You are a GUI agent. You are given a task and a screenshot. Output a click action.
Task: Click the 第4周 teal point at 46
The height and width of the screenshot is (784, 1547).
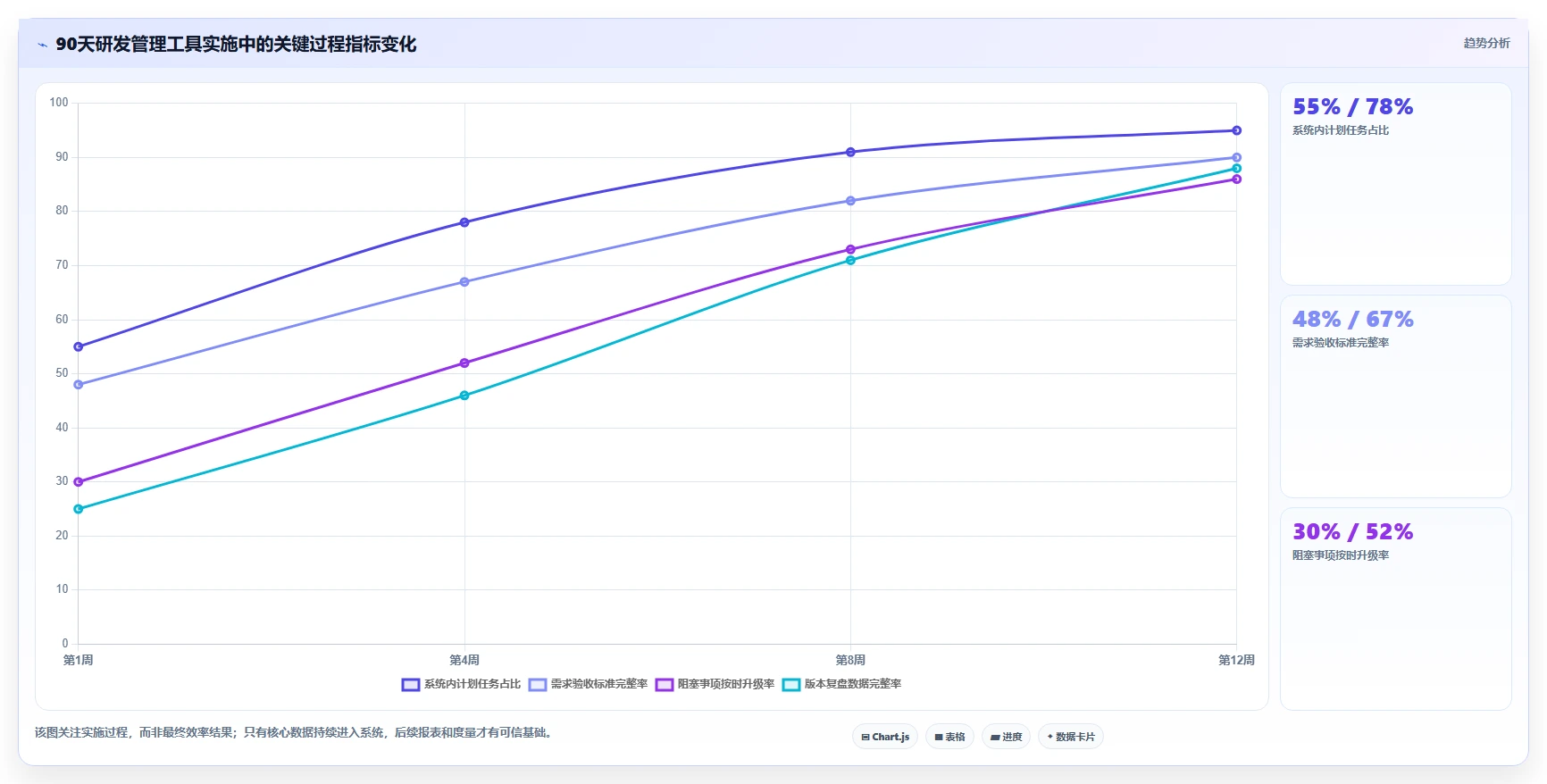464,396
